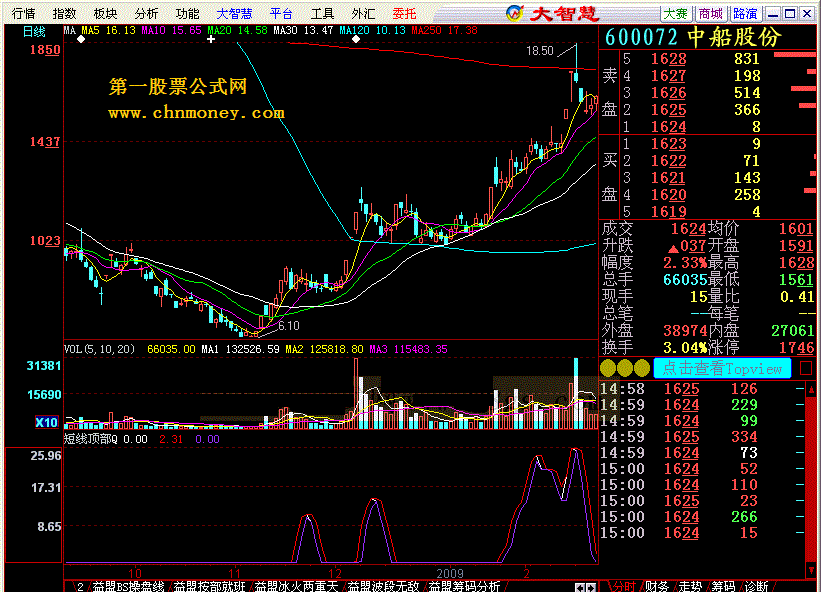821x592 pixels.
Task: Click the 6.10 low price annotation
Action: coord(289,326)
